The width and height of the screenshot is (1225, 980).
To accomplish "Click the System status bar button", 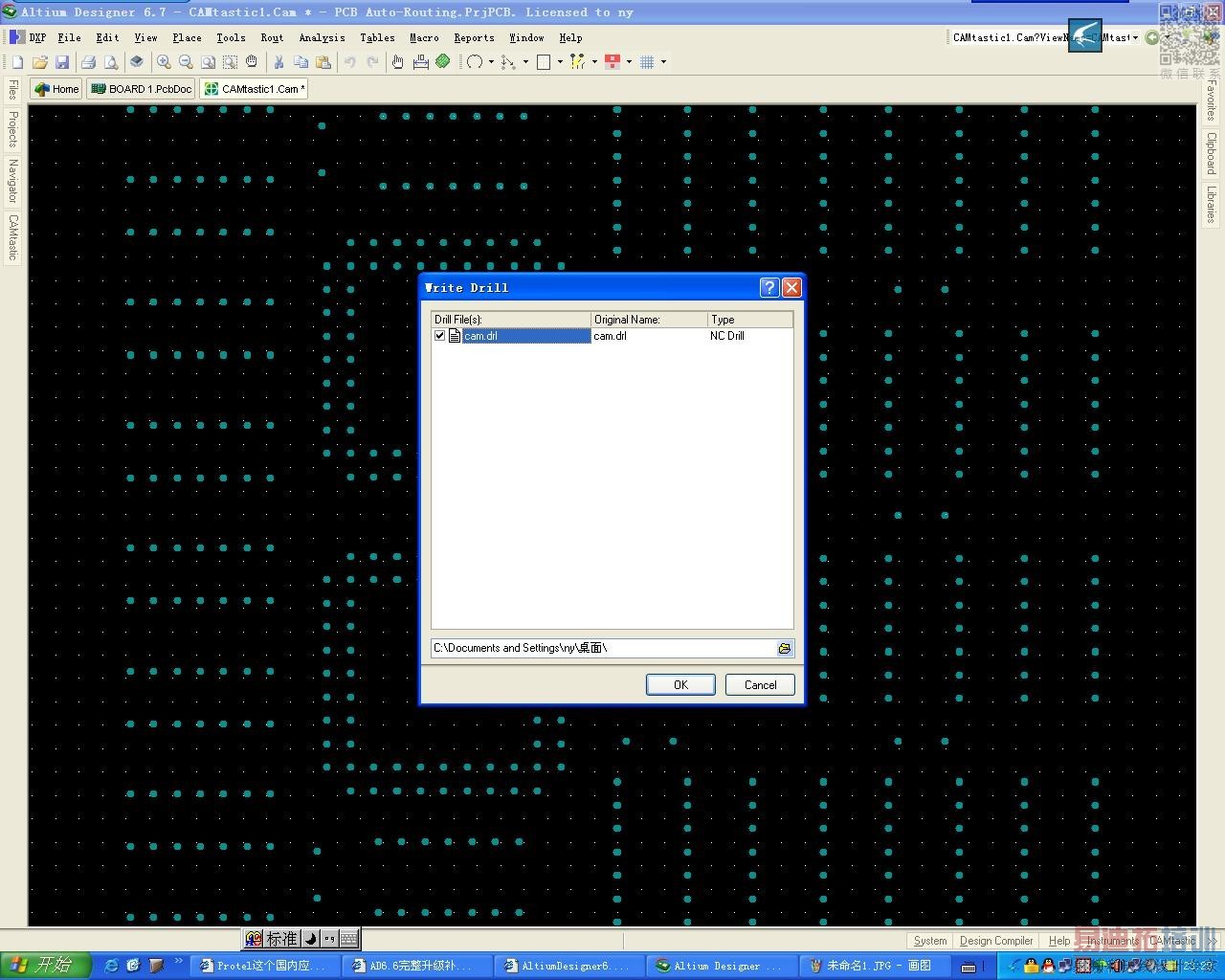I will pos(930,941).
